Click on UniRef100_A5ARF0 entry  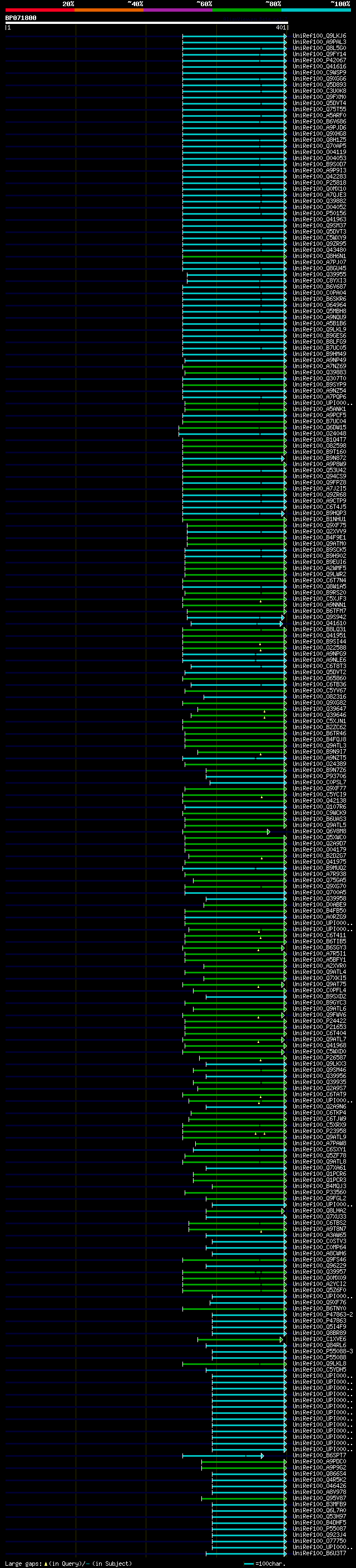tap(319, 115)
